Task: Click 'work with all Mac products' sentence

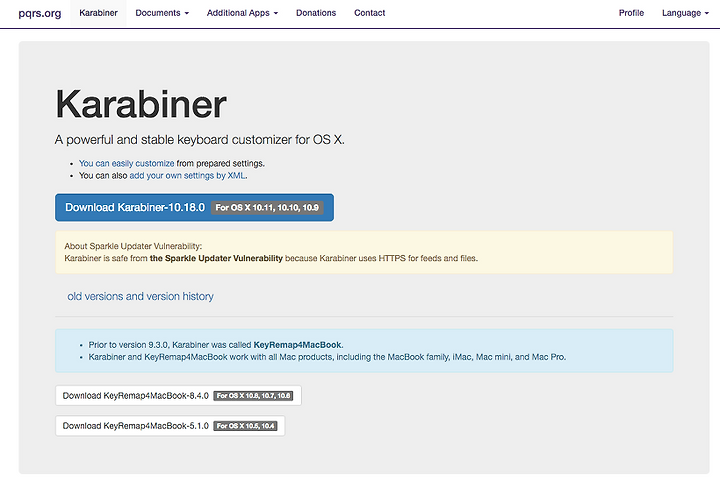Action: click(327, 357)
